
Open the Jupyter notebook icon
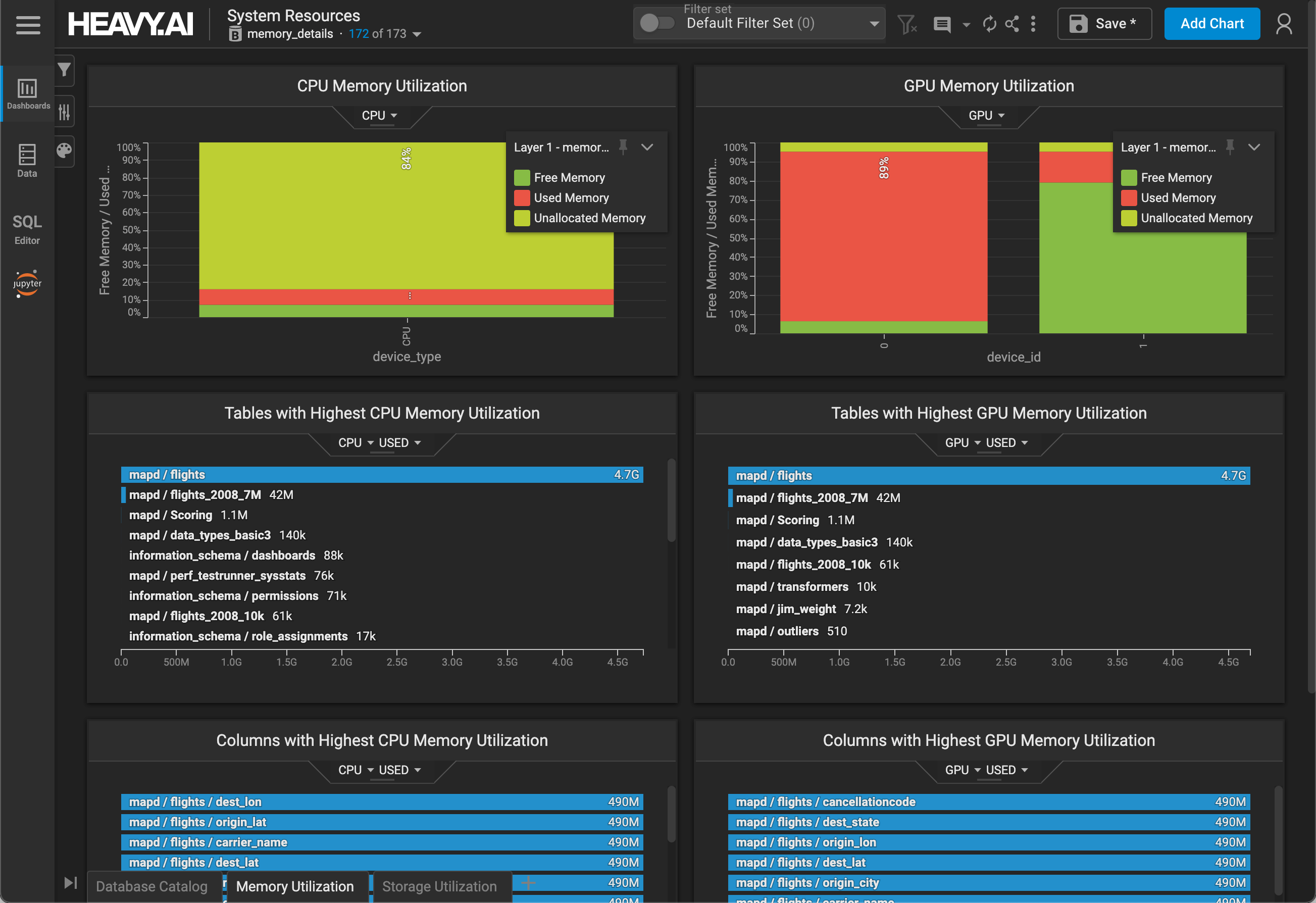coord(27,283)
